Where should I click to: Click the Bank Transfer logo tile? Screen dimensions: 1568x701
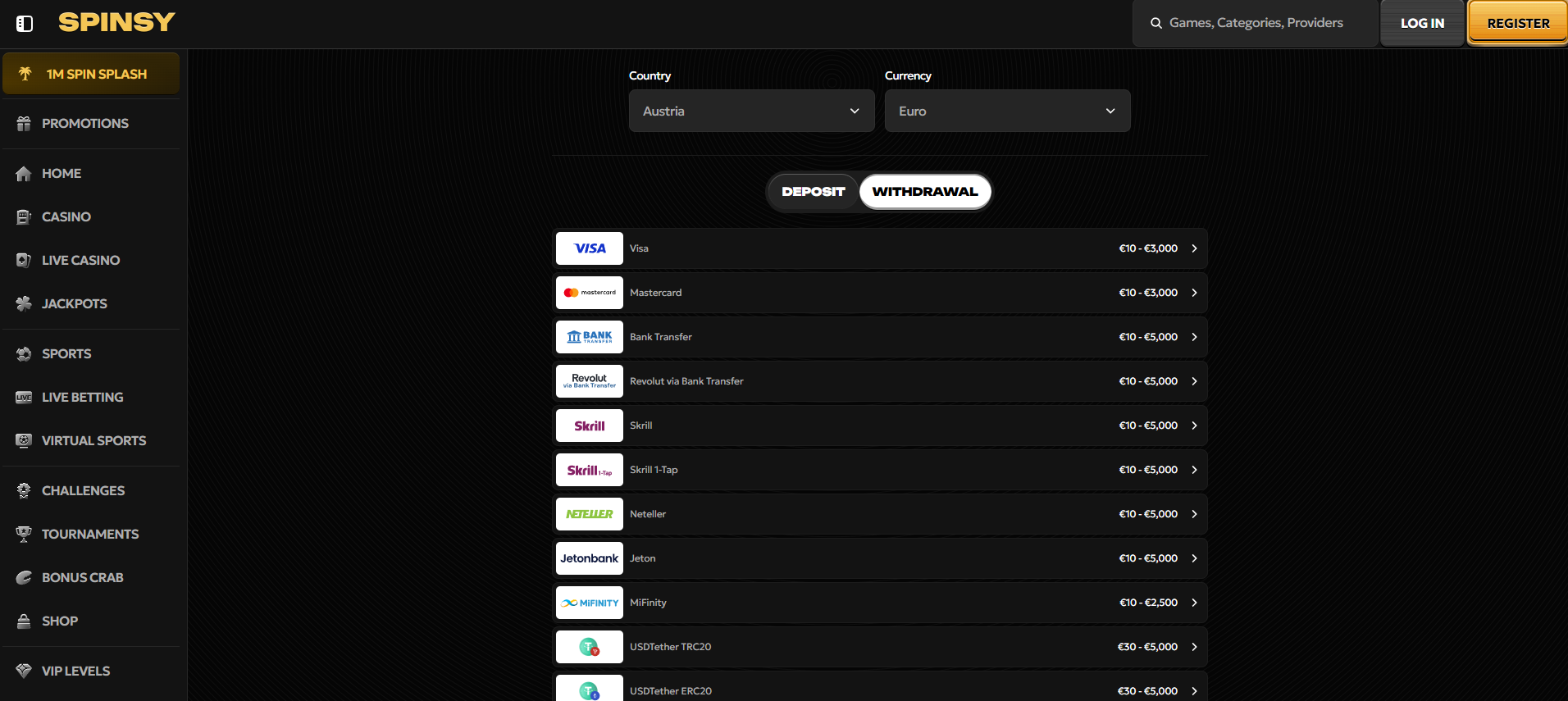590,337
